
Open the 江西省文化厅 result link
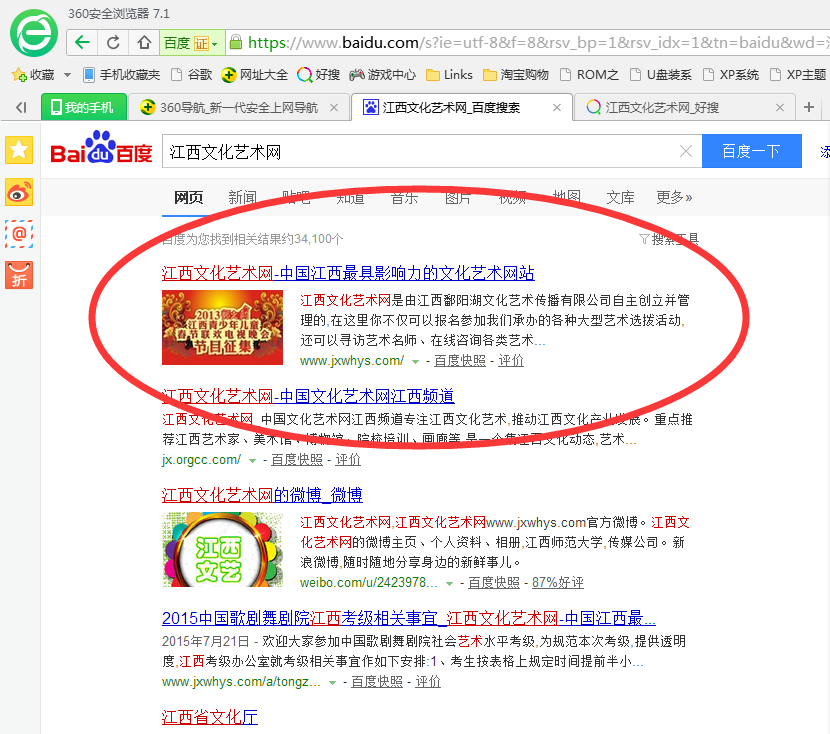(210, 718)
